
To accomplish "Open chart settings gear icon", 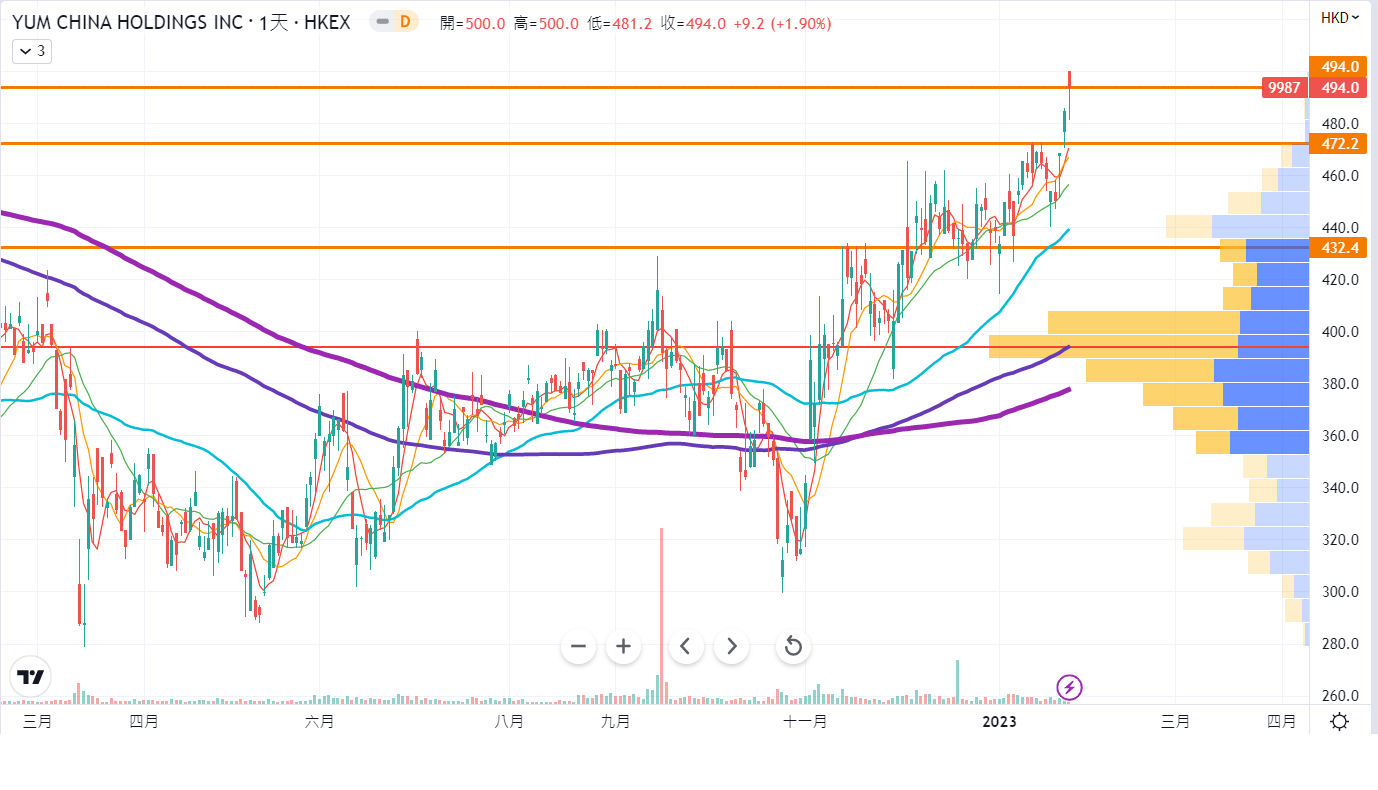I will click(x=1339, y=721).
